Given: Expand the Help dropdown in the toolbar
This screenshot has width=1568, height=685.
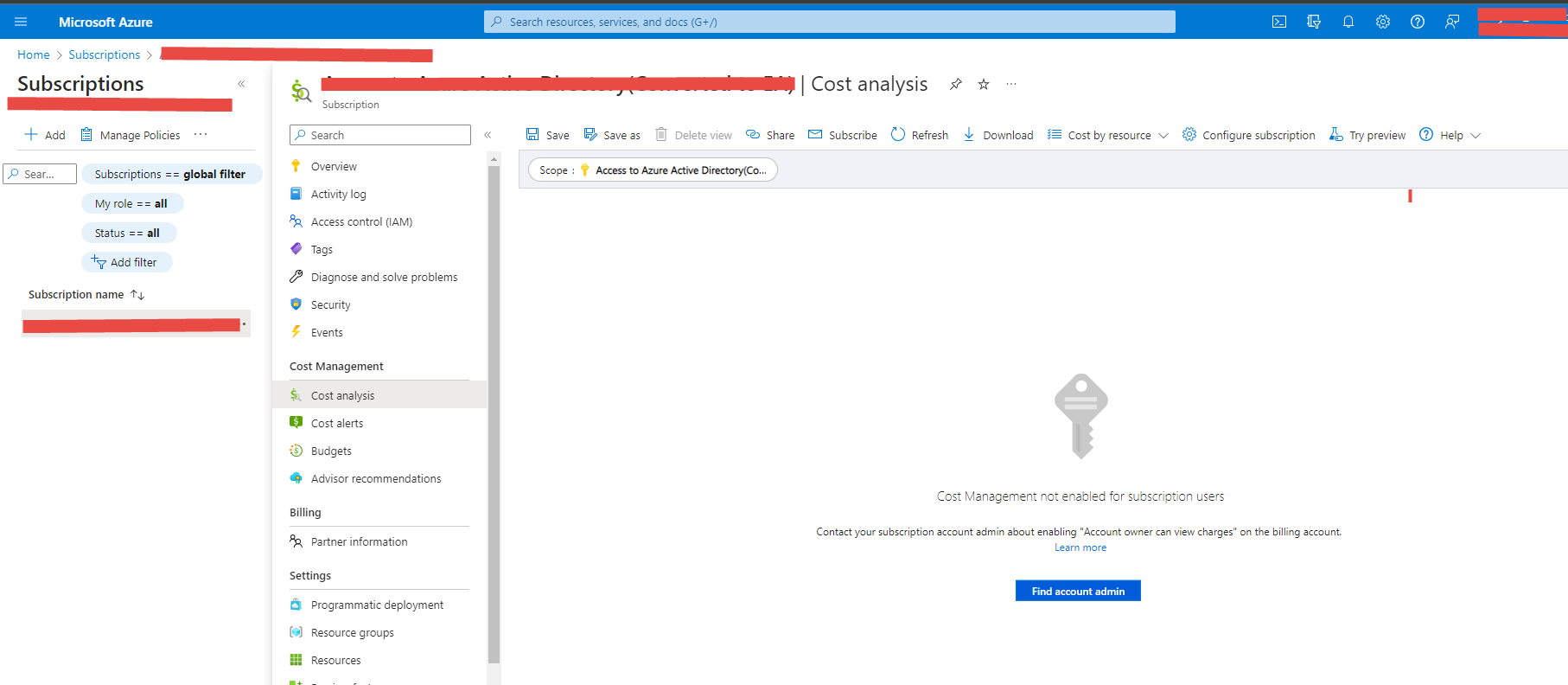Looking at the screenshot, I should pyautogui.click(x=1450, y=135).
